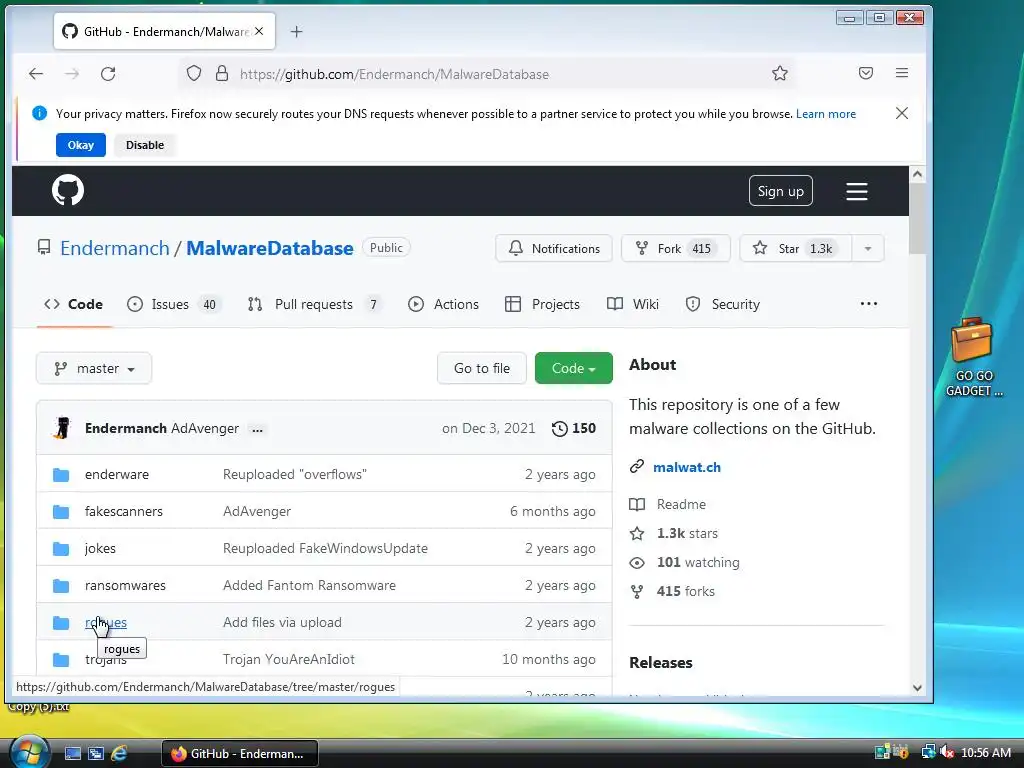Screen dimensions: 1024x768
Task: Click the Okay button
Action: click(x=81, y=145)
